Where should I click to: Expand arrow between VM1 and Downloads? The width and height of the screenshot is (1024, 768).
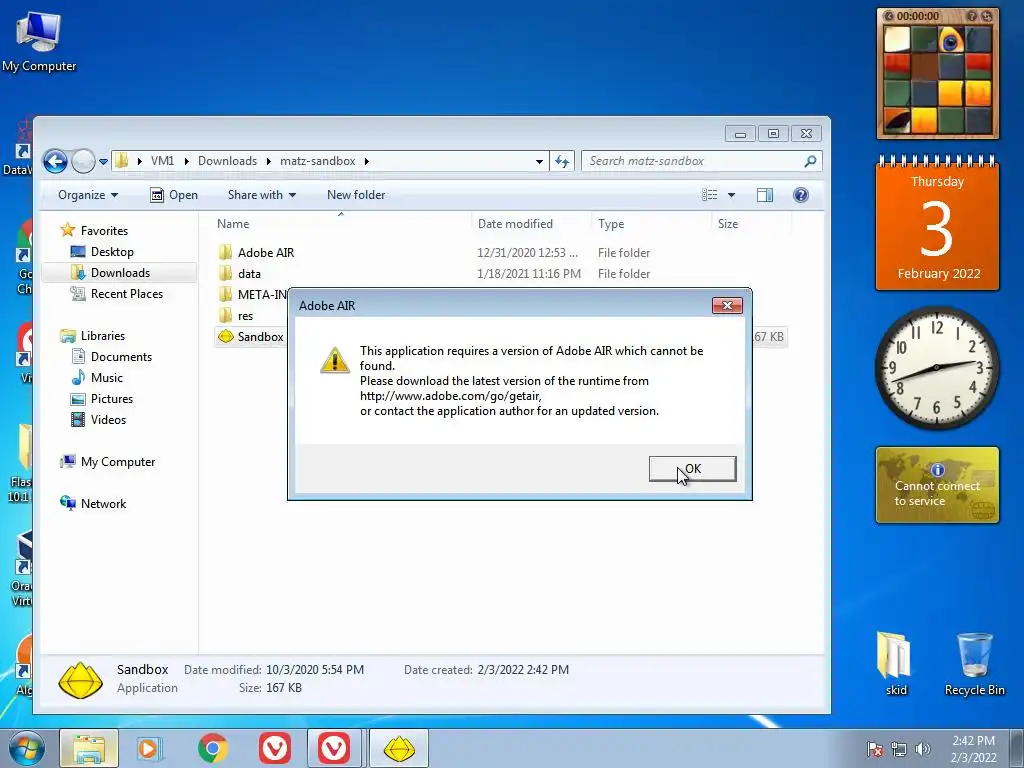(x=186, y=161)
